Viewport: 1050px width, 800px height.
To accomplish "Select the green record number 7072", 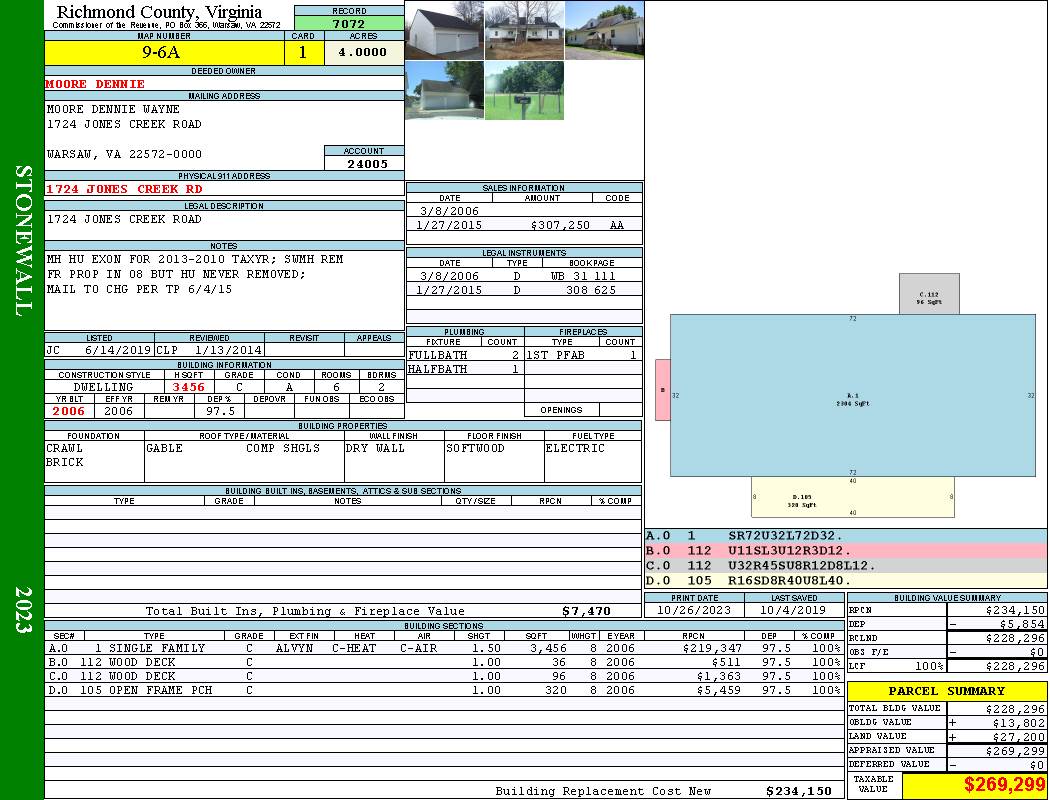I will coord(349,23).
